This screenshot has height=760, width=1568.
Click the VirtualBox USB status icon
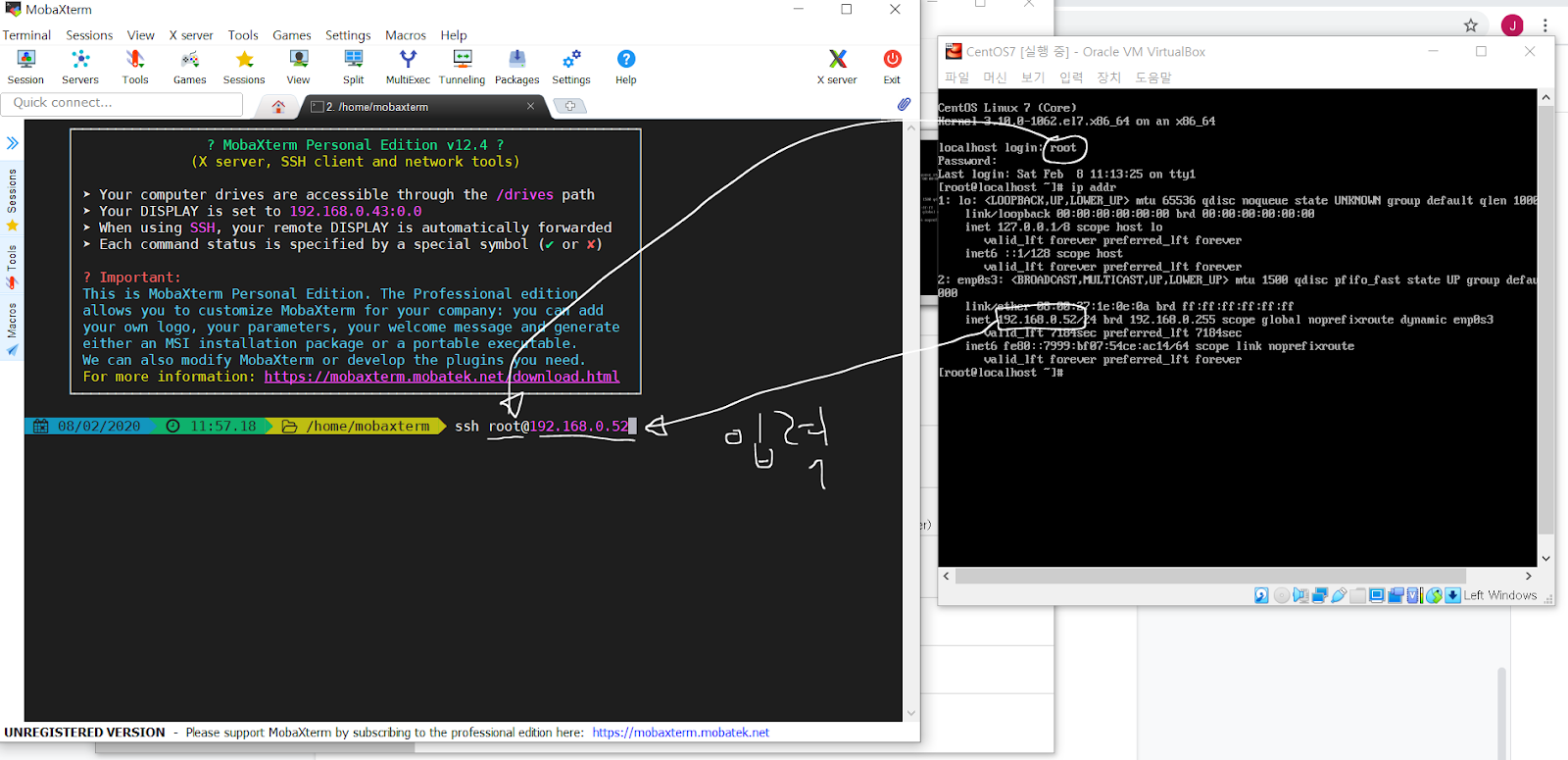(1339, 595)
